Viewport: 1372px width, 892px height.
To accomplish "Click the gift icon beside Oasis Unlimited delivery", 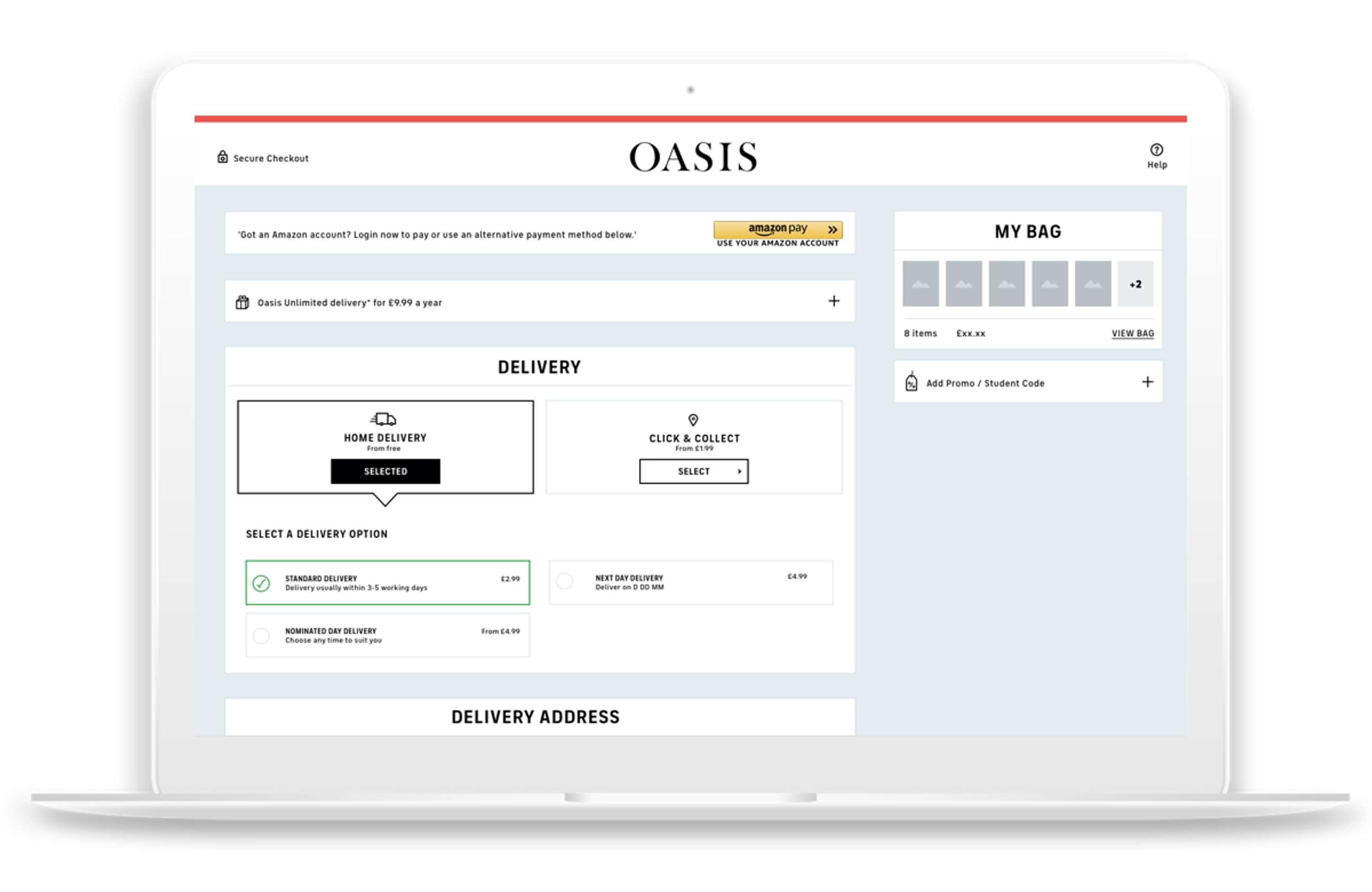I will click(x=242, y=302).
